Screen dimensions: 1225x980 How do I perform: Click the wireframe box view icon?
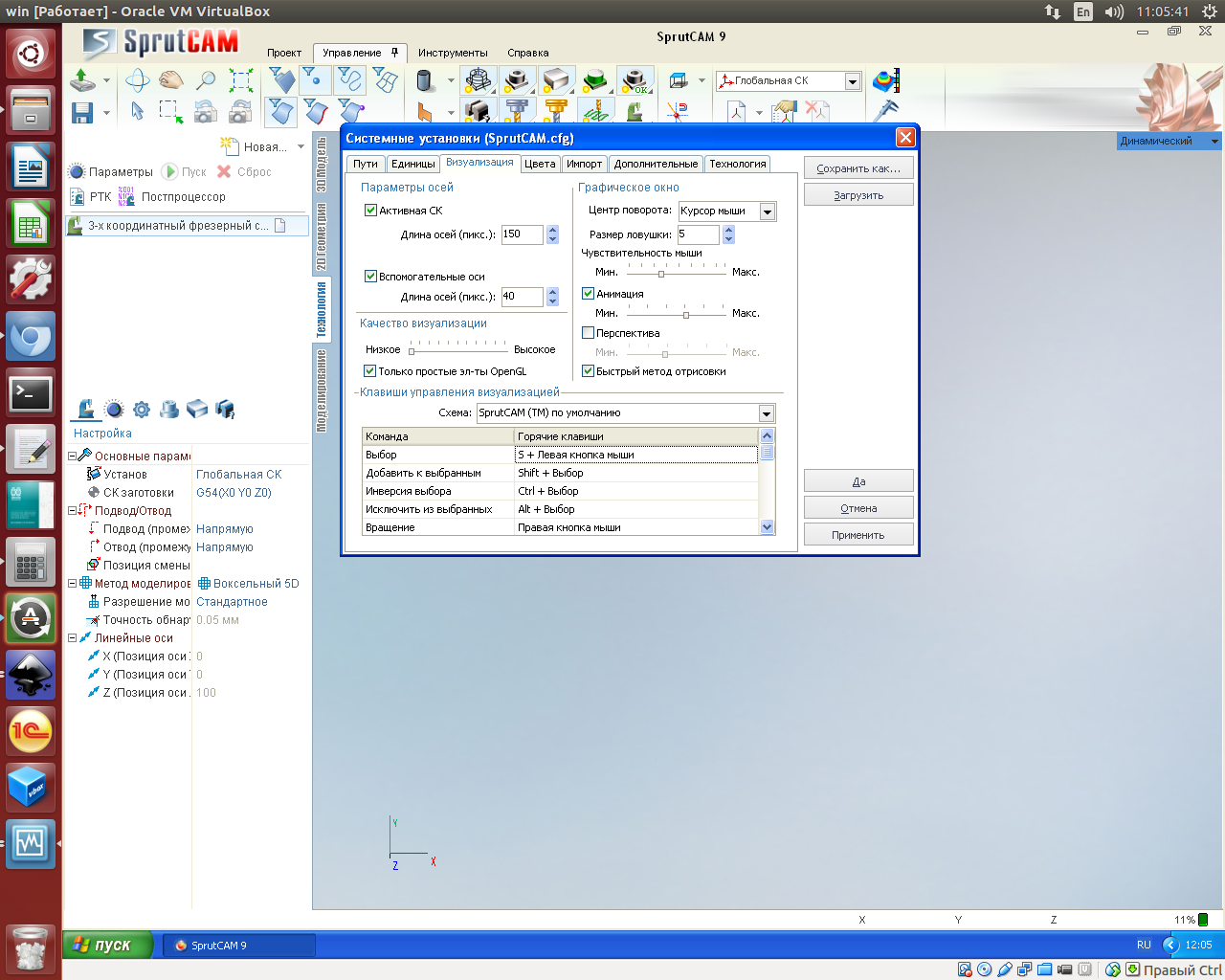[x=679, y=80]
